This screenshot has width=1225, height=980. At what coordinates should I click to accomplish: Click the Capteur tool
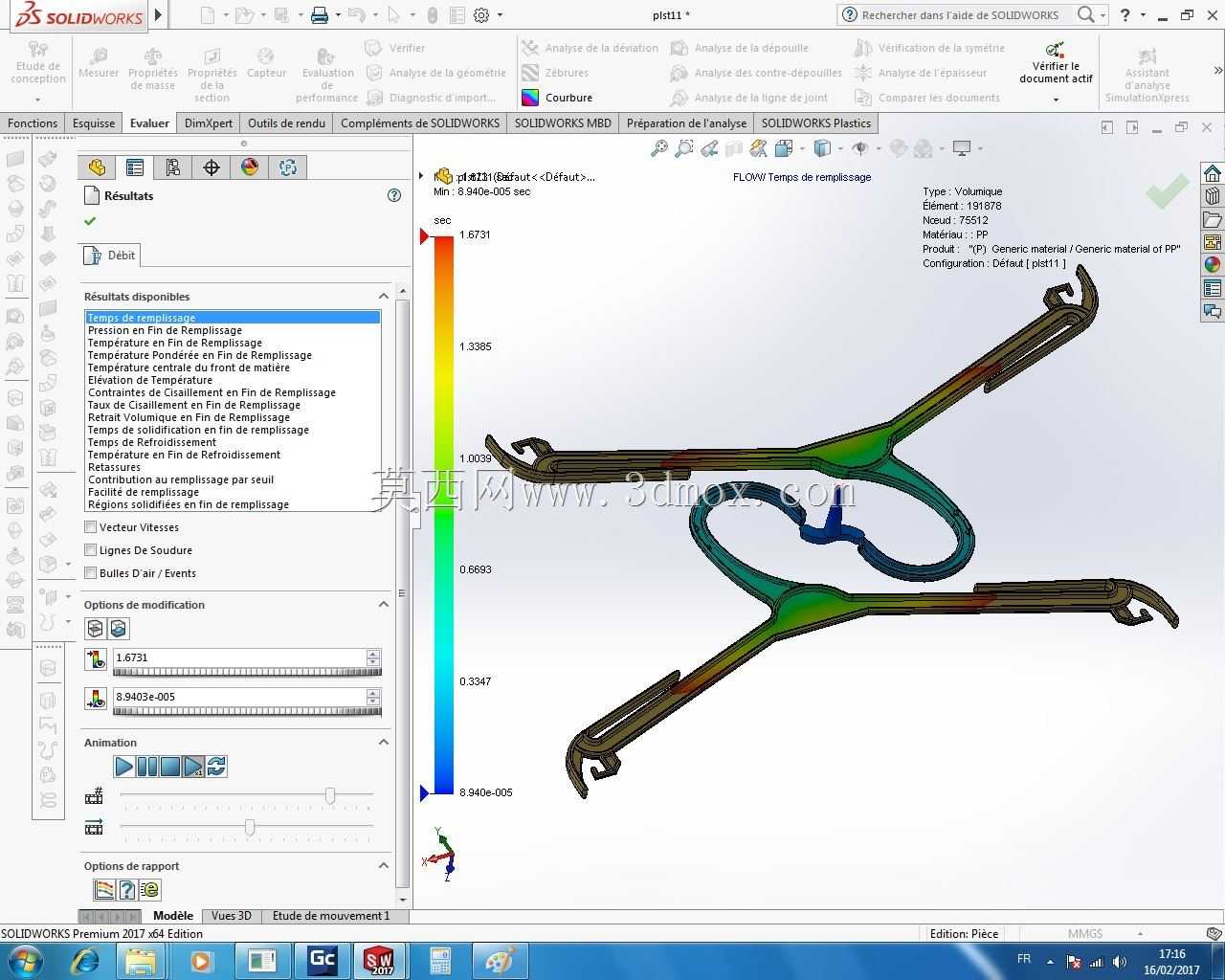pos(266,63)
